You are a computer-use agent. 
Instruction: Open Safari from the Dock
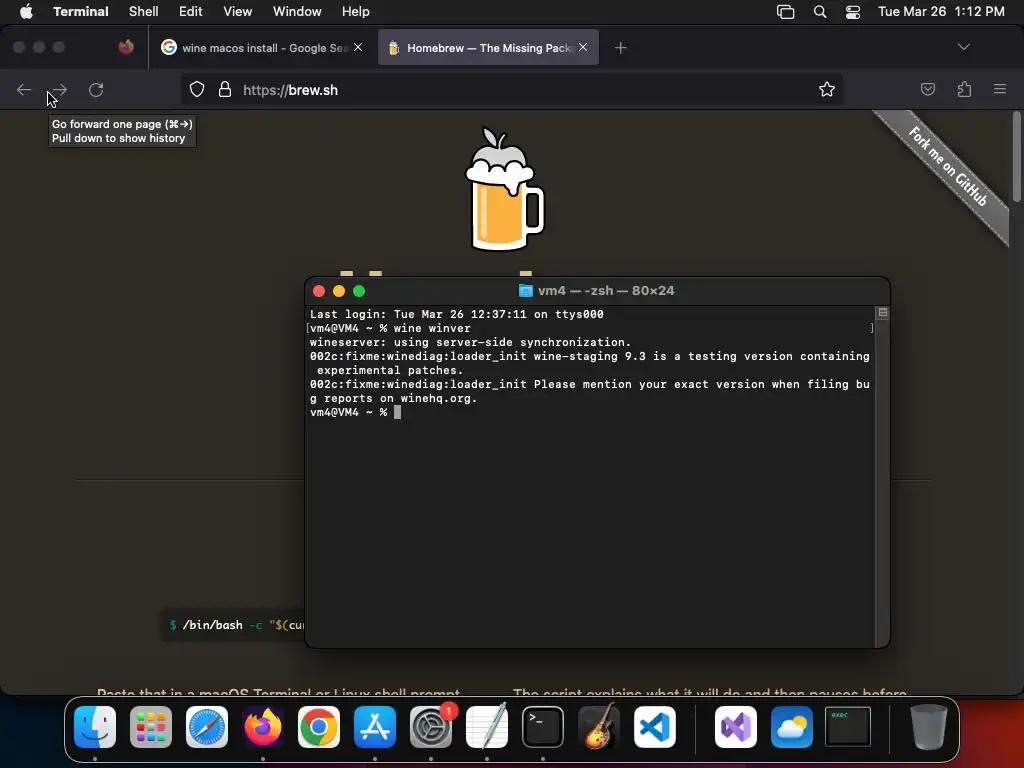click(207, 727)
